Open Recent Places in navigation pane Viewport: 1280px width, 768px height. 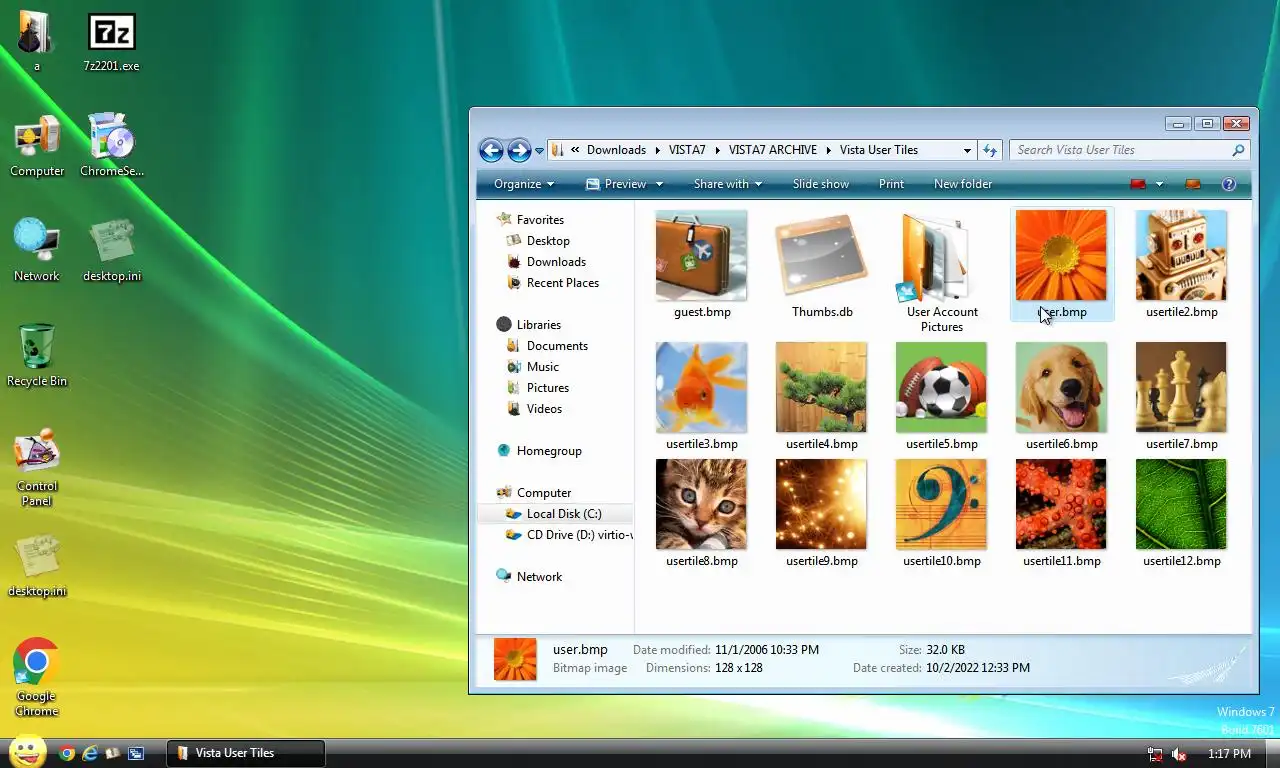(562, 283)
